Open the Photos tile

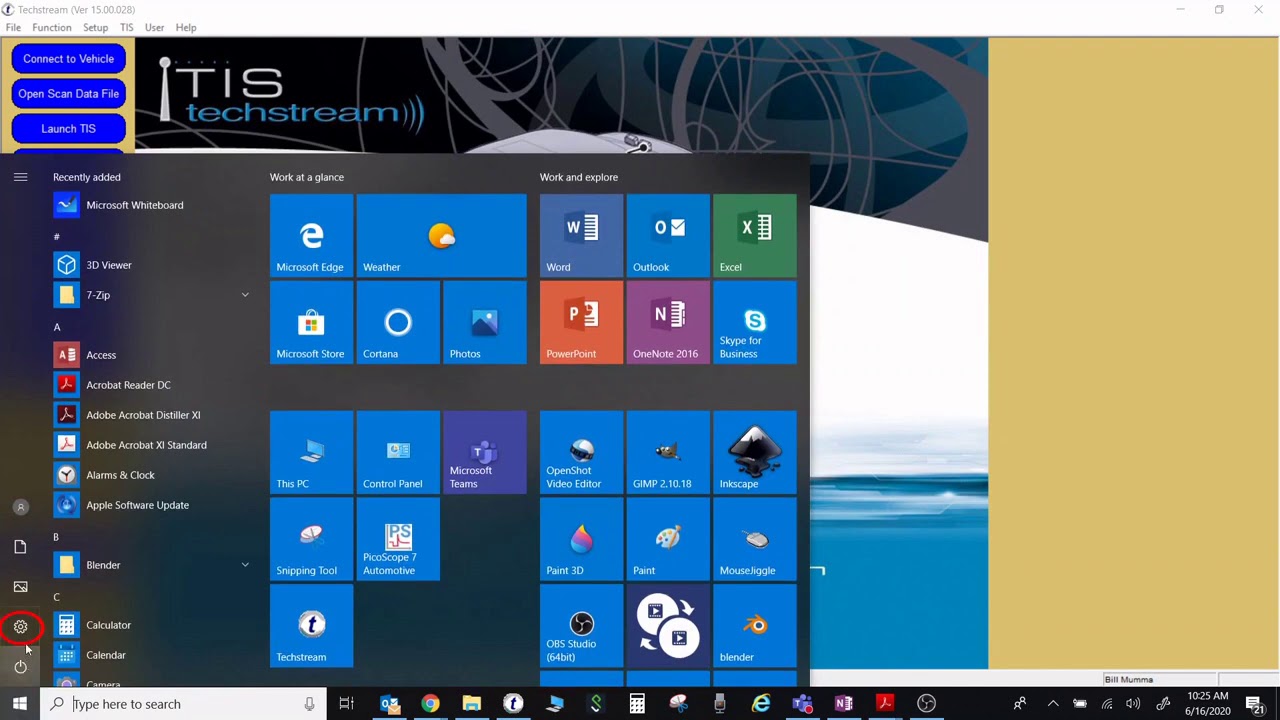[x=485, y=322]
